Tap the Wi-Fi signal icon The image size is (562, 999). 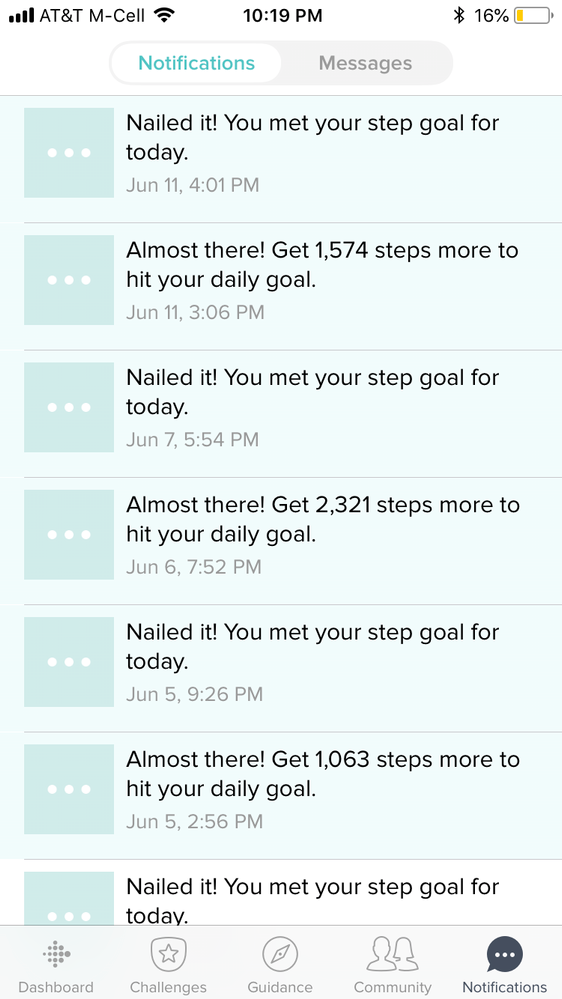click(165, 15)
